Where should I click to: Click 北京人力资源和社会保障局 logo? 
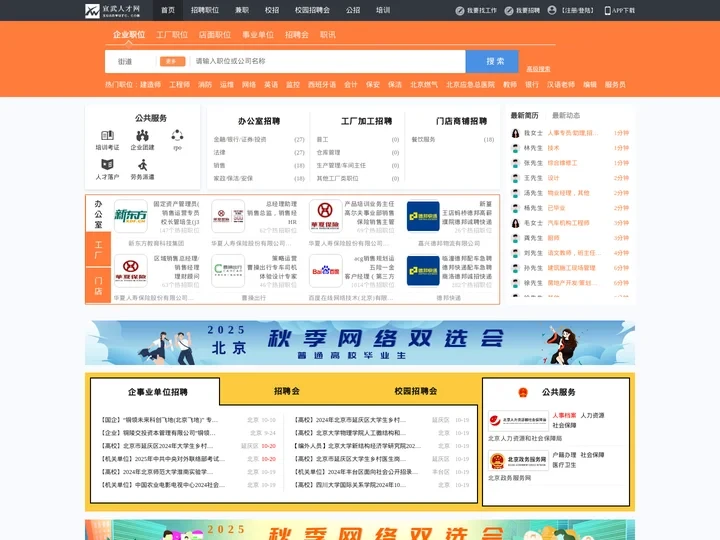click(x=518, y=420)
